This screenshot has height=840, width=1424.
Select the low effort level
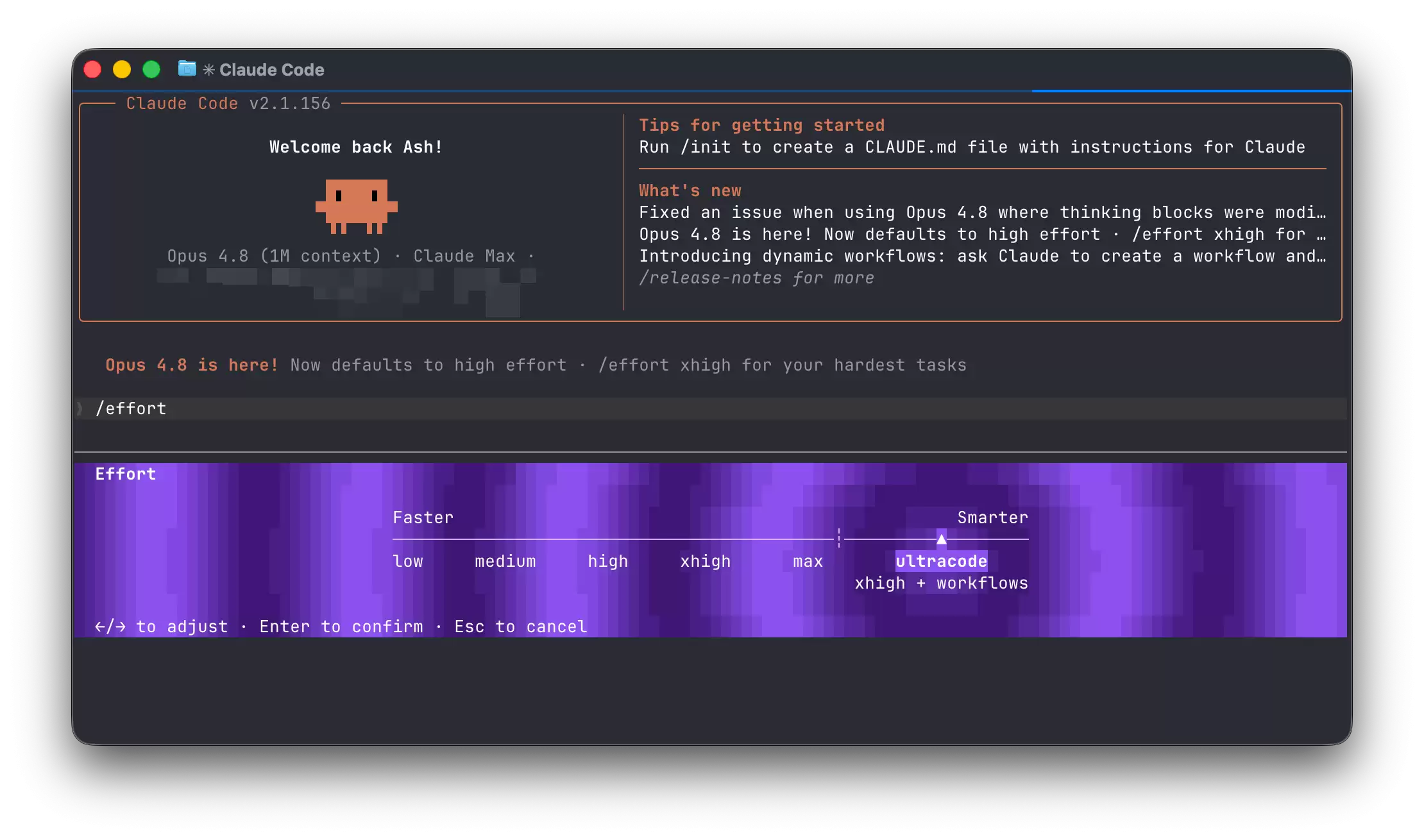click(x=408, y=561)
